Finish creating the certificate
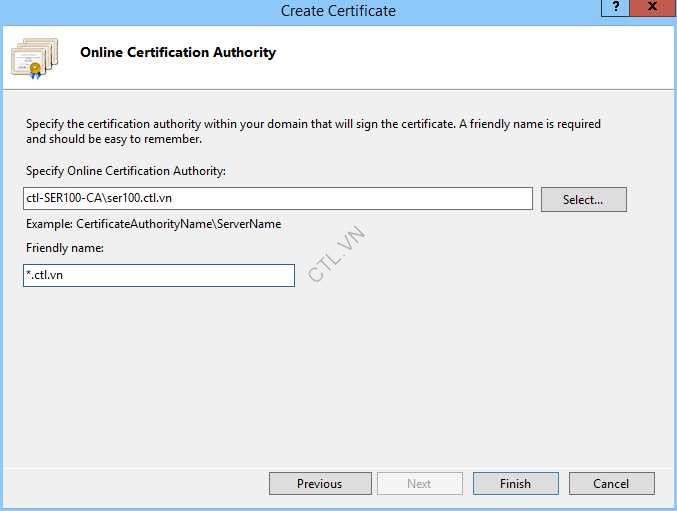 pyautogui.click(x=515, y=484)
